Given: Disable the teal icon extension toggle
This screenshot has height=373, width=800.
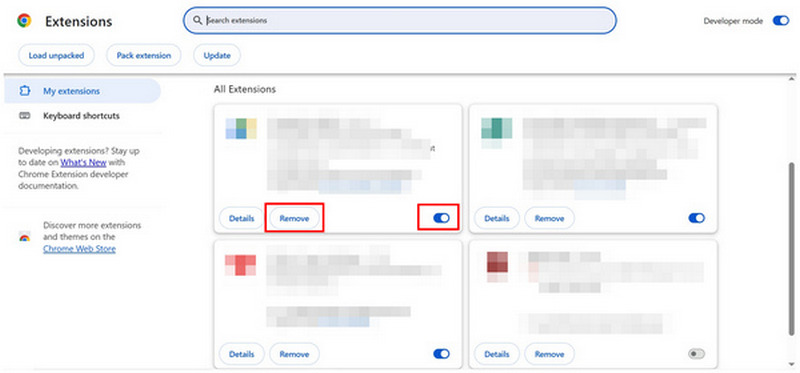Looking at the screenshot, I should click(x=696, y=218).
